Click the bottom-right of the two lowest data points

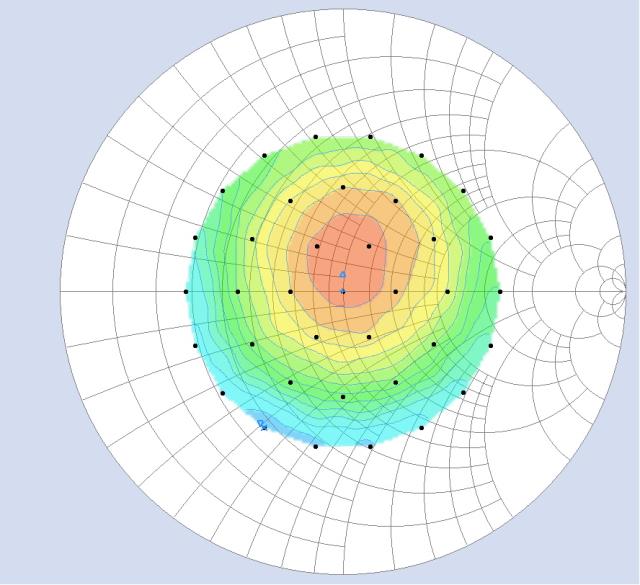370,446
